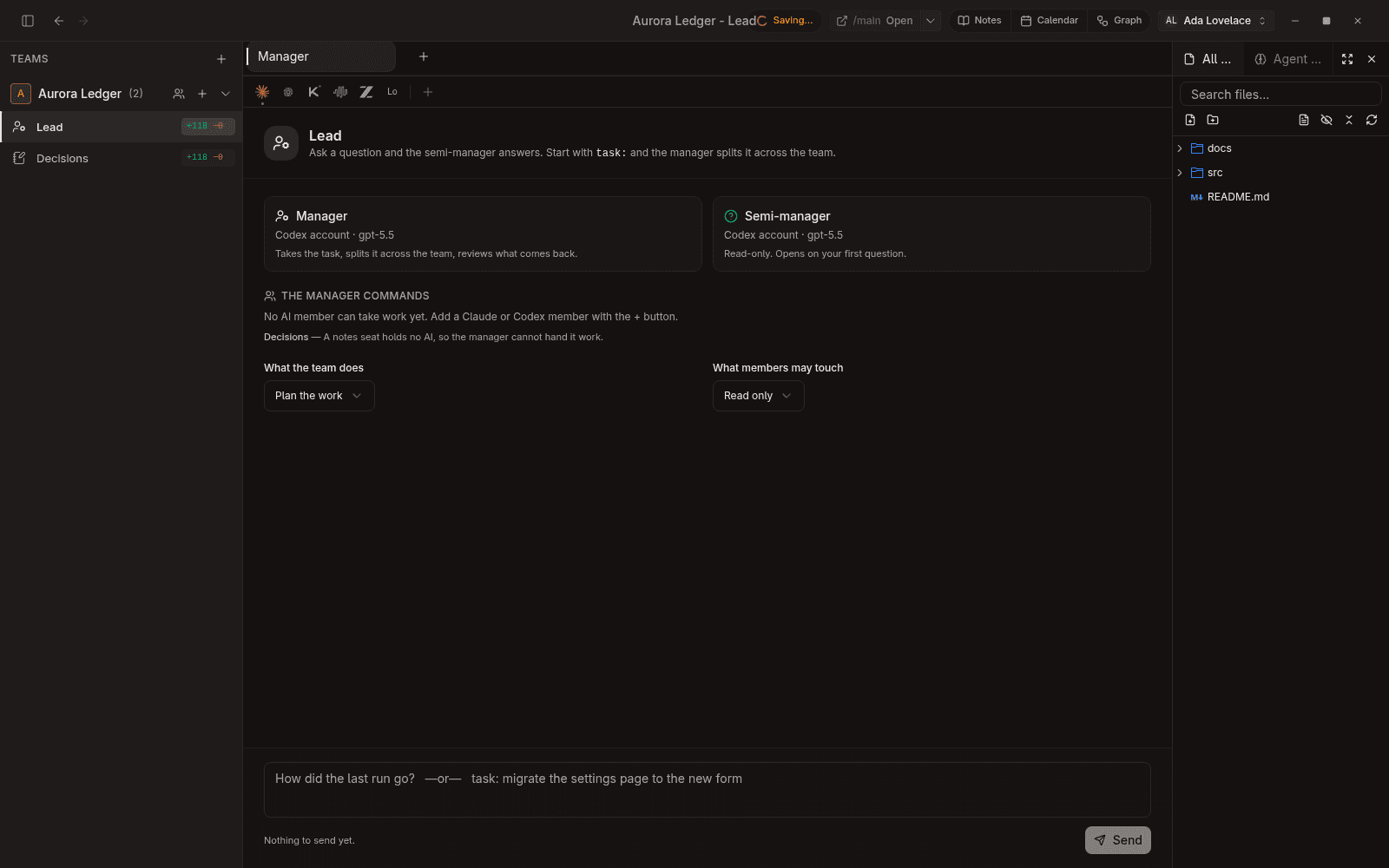Toggle hidden files eye icon
The width and height of the screenshot is (1389, 868).
1326,120
